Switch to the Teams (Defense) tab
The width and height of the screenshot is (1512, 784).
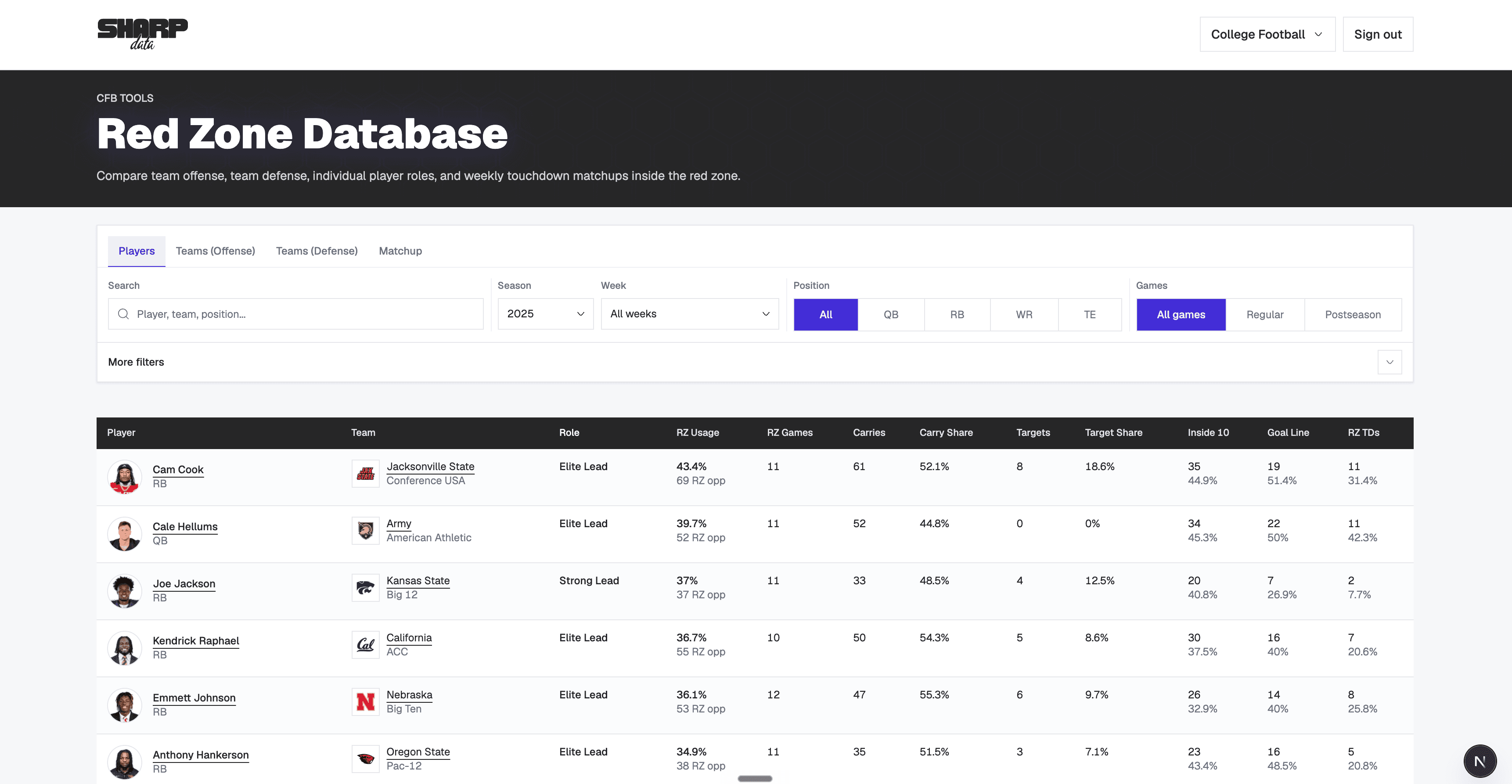coord(317,251)
